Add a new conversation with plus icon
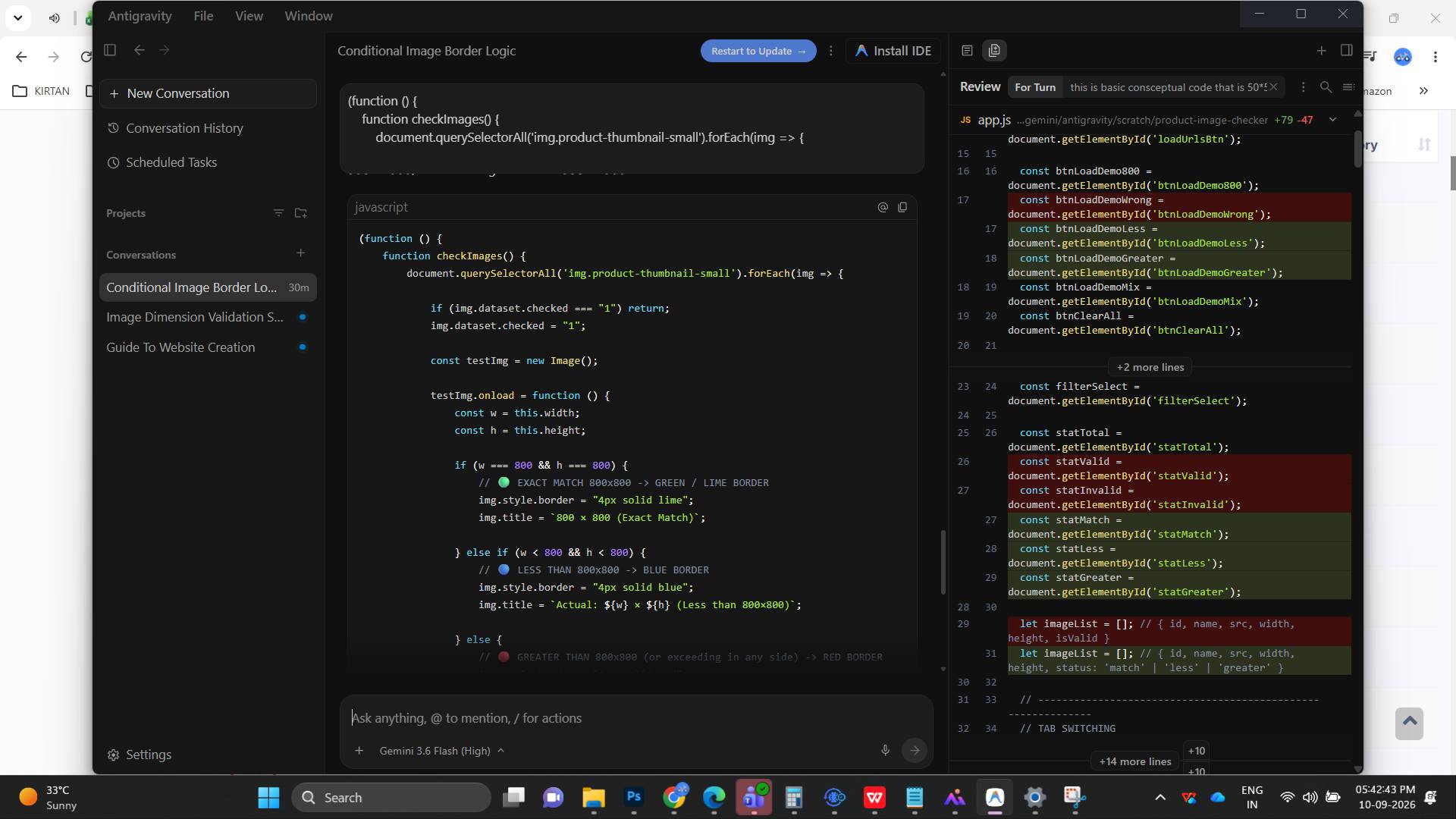Screen dimensions: 1456x819 pyautogui.click(x=301, y=253)
